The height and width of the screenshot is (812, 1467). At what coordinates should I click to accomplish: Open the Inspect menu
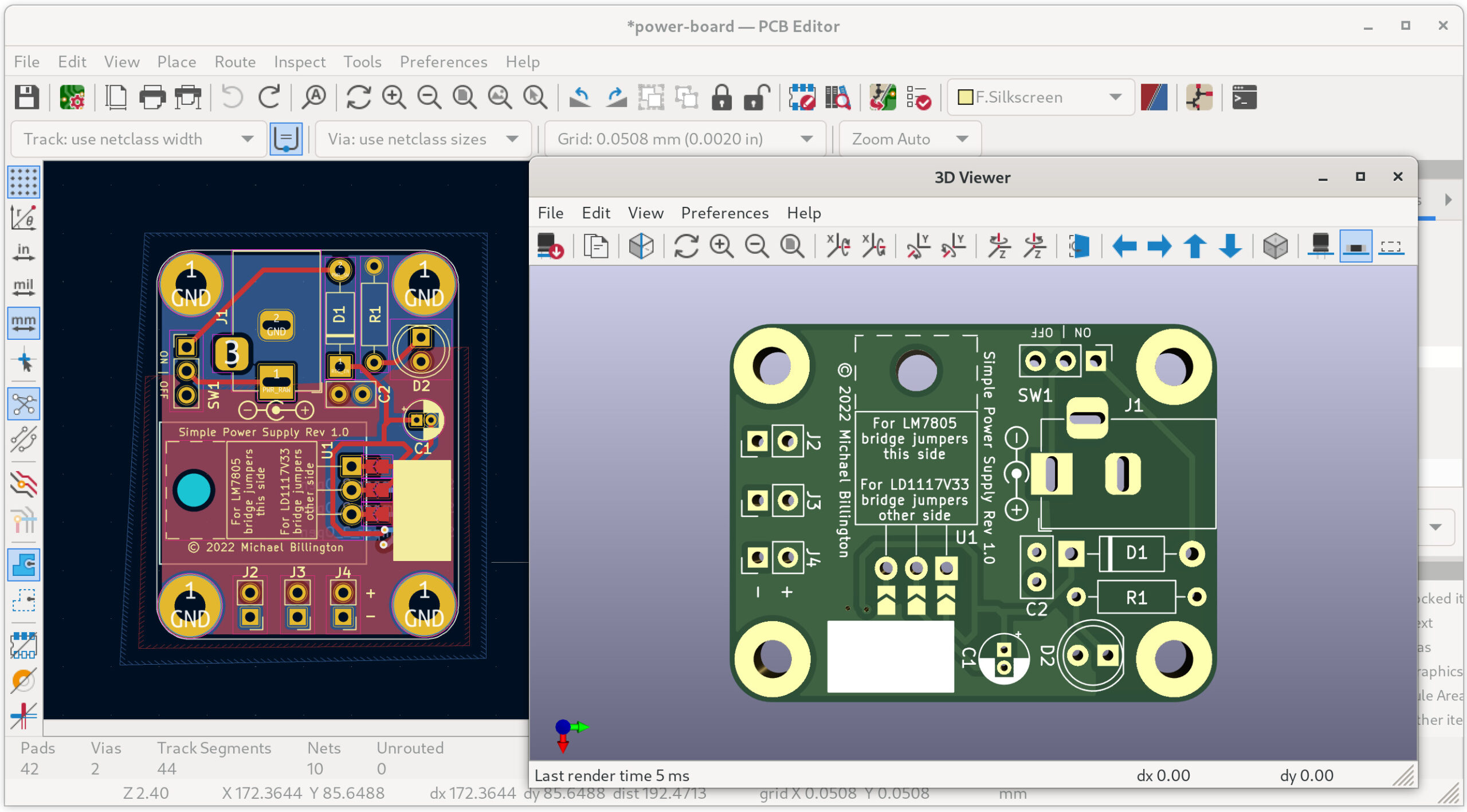[x=299, y=62]
